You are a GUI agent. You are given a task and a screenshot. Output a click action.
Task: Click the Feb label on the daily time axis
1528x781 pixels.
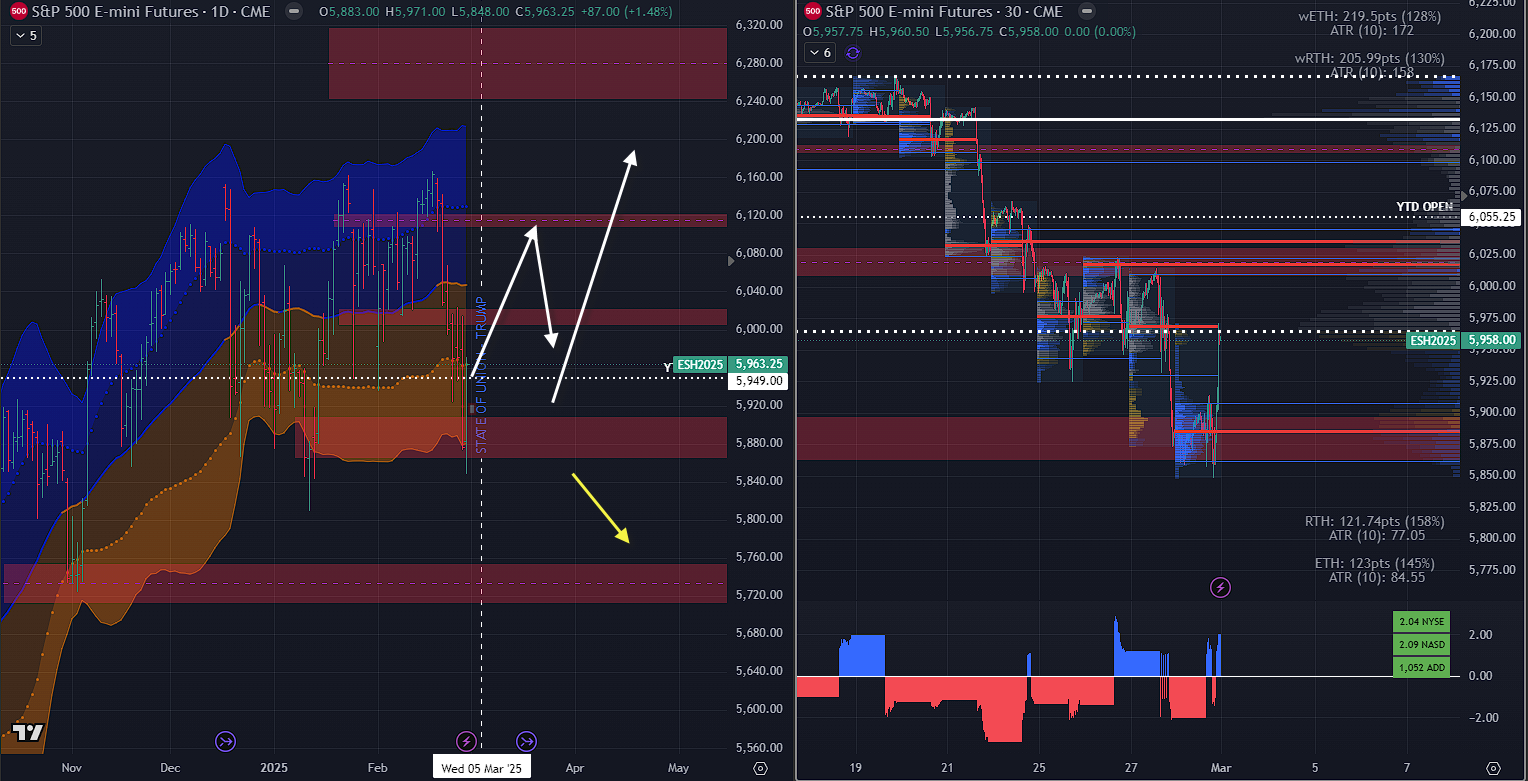[x=377, y=768]
